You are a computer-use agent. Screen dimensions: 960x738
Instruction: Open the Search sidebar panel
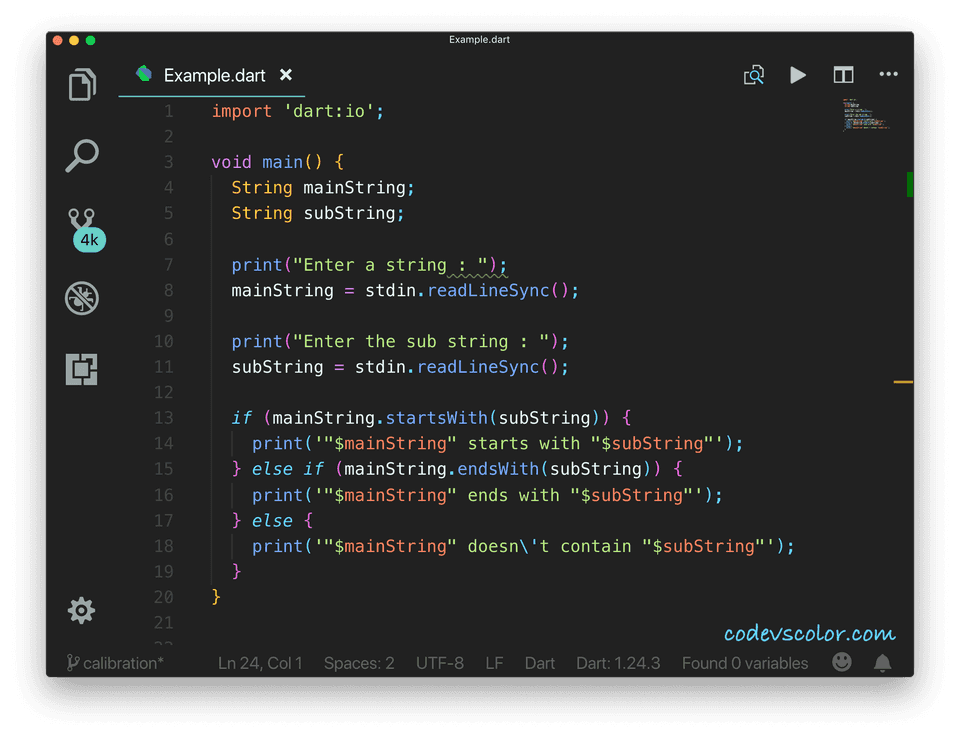coord(82,156)
